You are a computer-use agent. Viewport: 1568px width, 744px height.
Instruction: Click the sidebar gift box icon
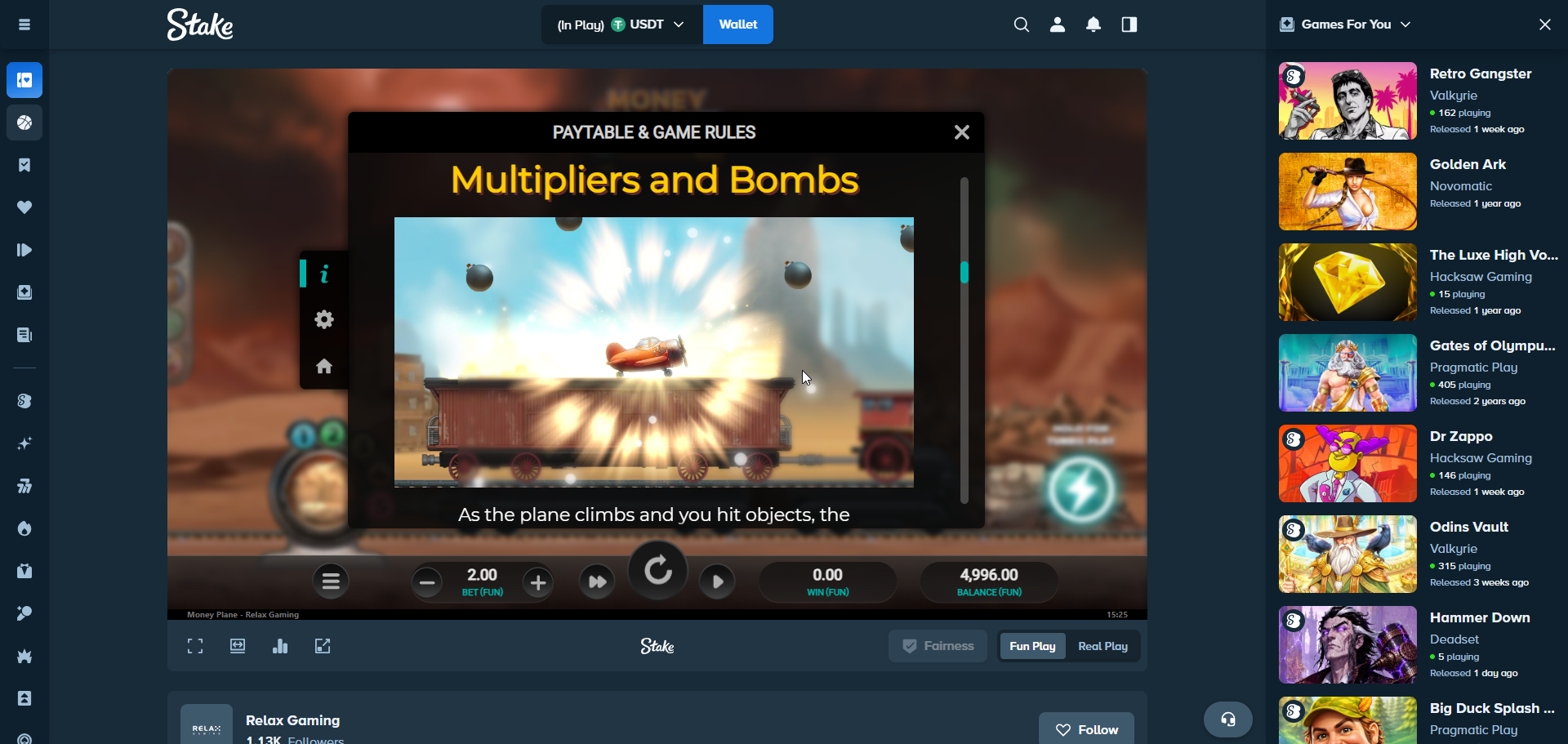click(x=24, y=571)
